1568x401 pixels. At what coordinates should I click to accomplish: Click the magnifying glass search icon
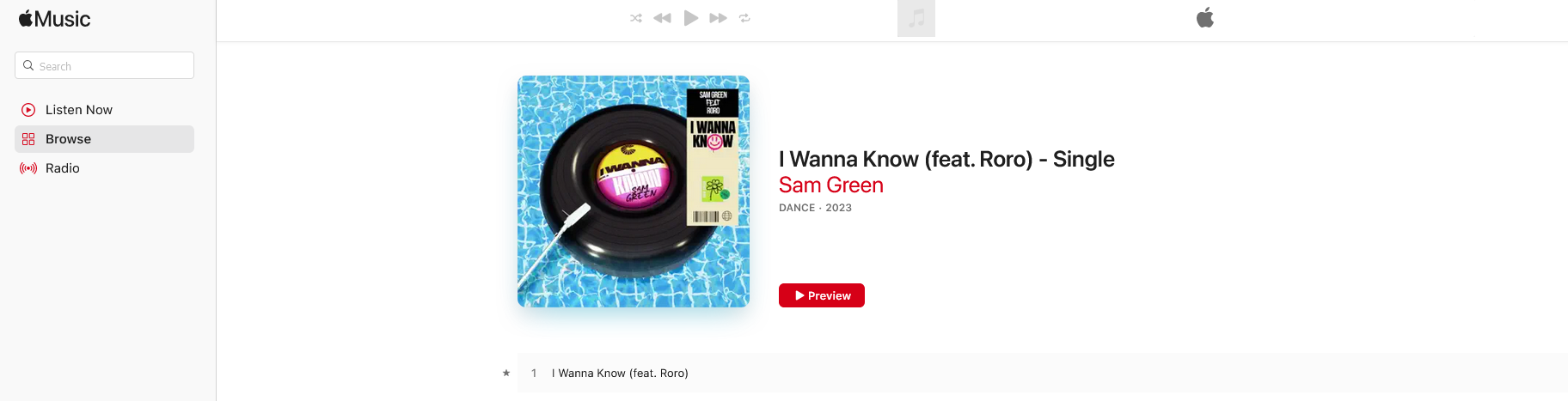point(28,65)
